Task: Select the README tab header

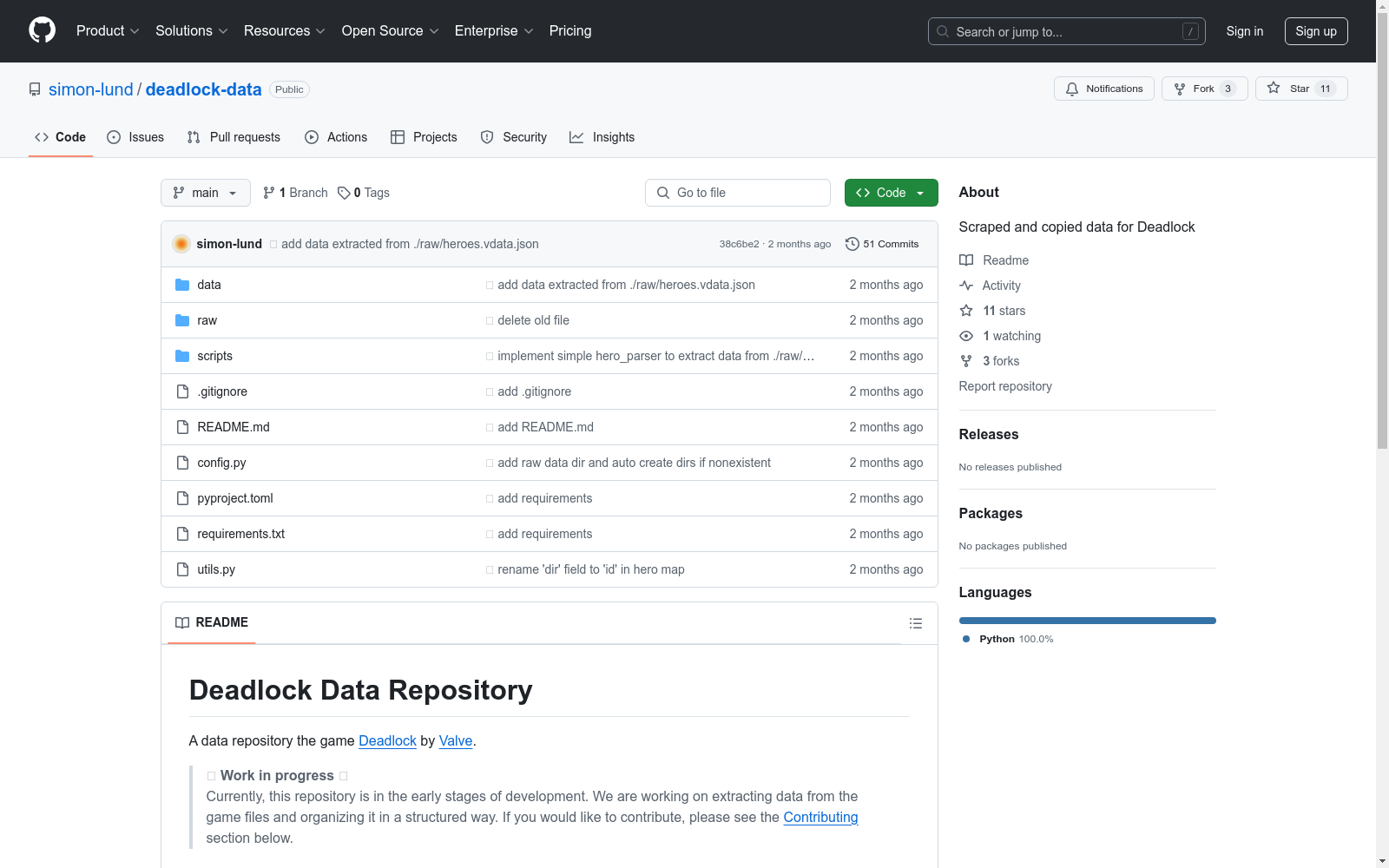Action: [x=212, y=622]
